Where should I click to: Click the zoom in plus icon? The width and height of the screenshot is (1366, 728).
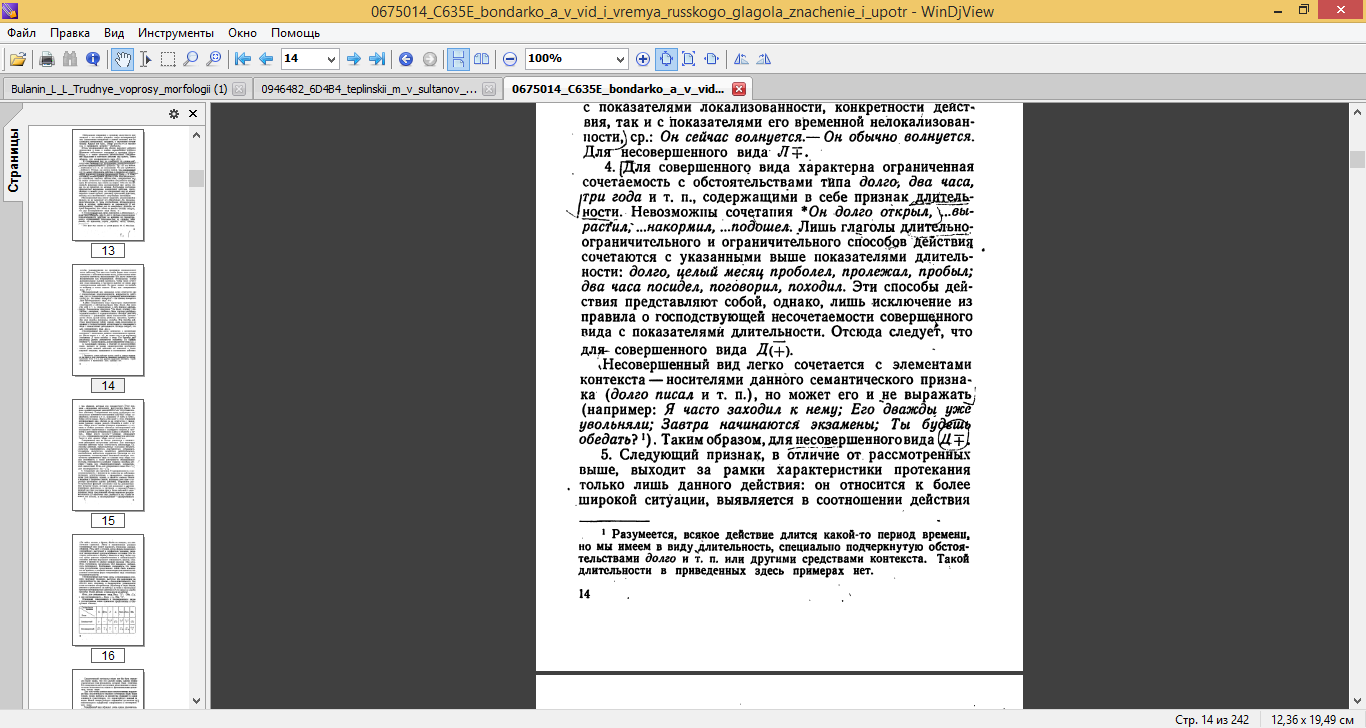point(643,59)
